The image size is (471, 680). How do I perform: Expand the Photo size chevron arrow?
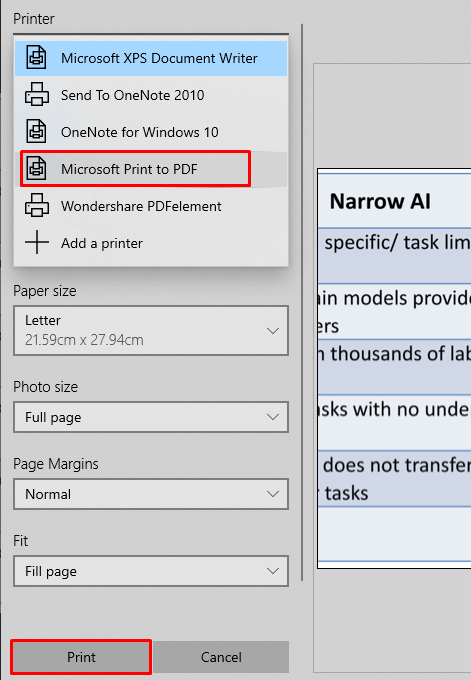[273, 417]
